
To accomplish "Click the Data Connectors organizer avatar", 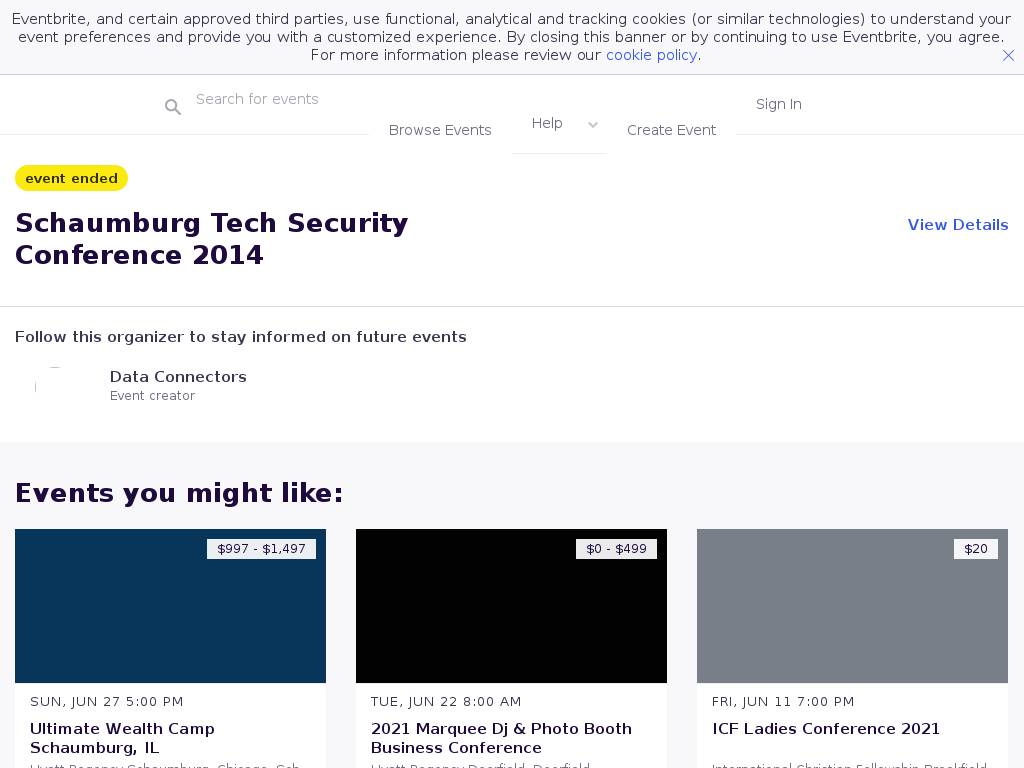I will pos(55,386).
